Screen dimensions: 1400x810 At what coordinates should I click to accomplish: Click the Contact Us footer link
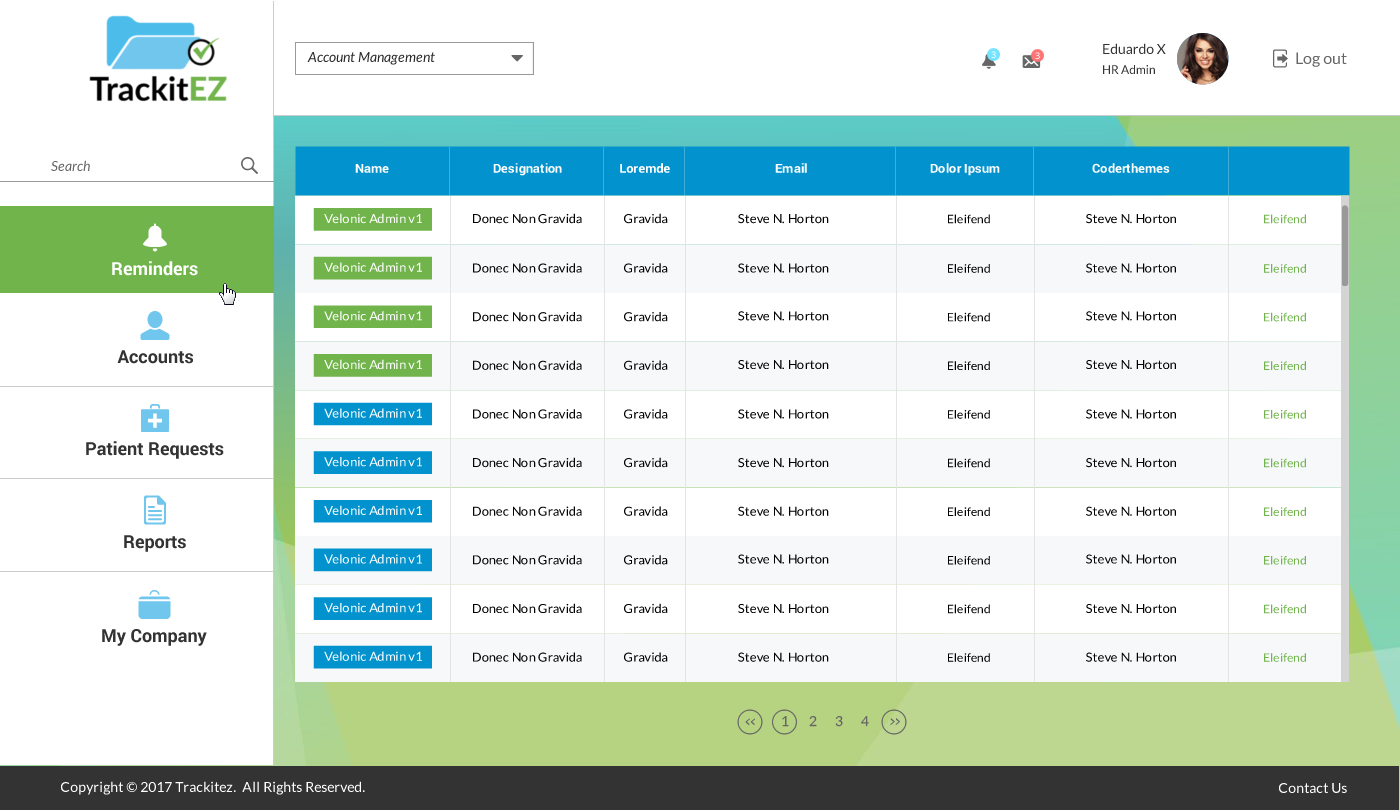tap(1312, 788)
